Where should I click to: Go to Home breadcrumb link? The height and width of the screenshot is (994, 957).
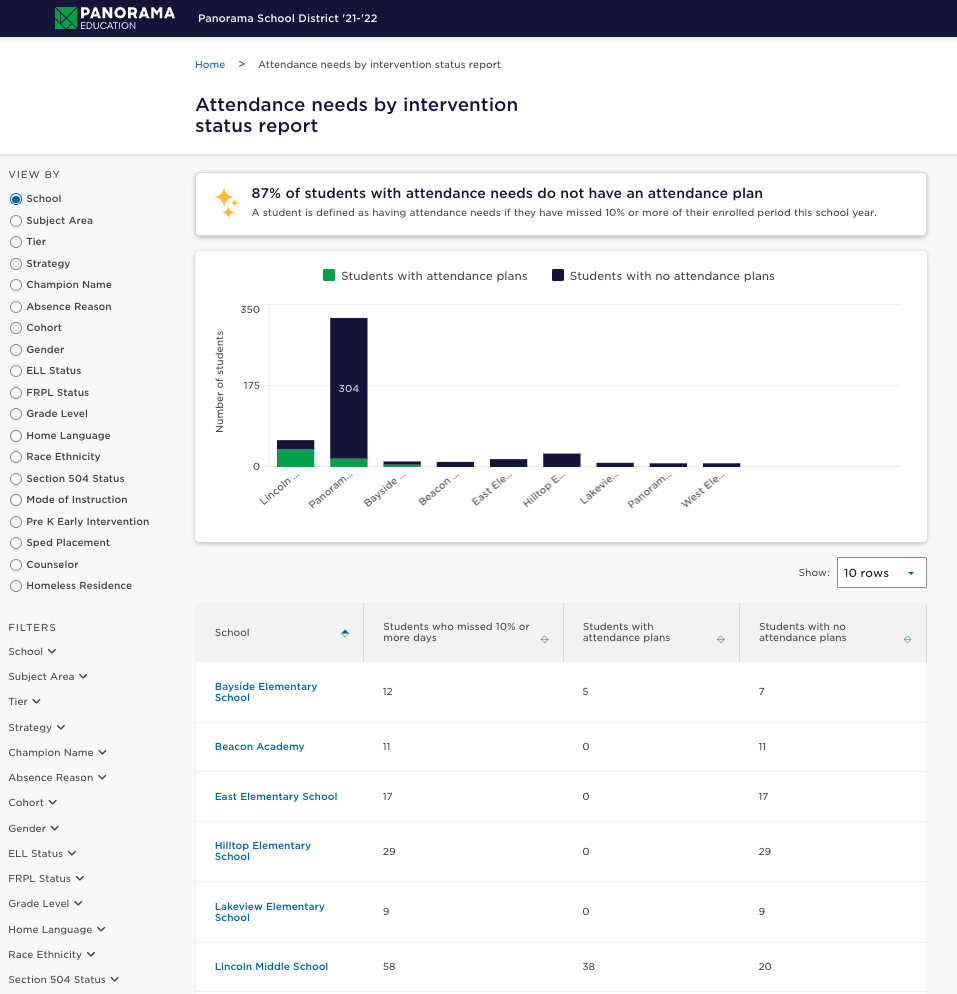point(210,65)
